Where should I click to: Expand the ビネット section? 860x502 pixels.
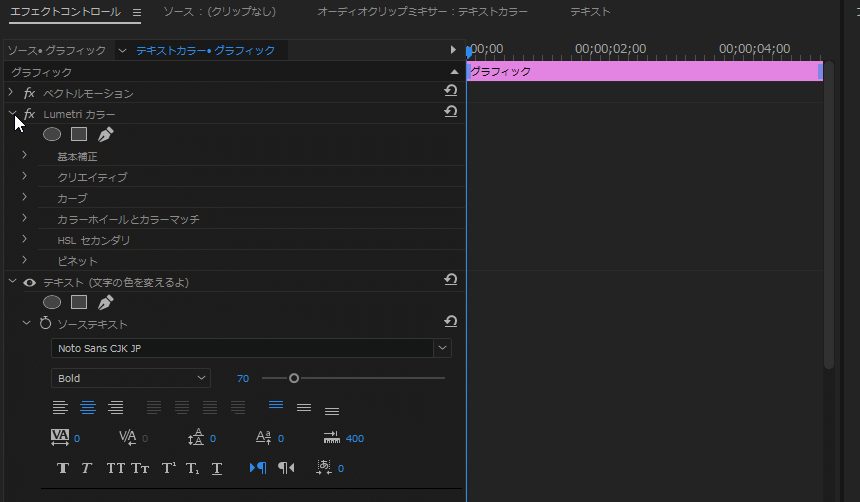click(x=25, y=260)
